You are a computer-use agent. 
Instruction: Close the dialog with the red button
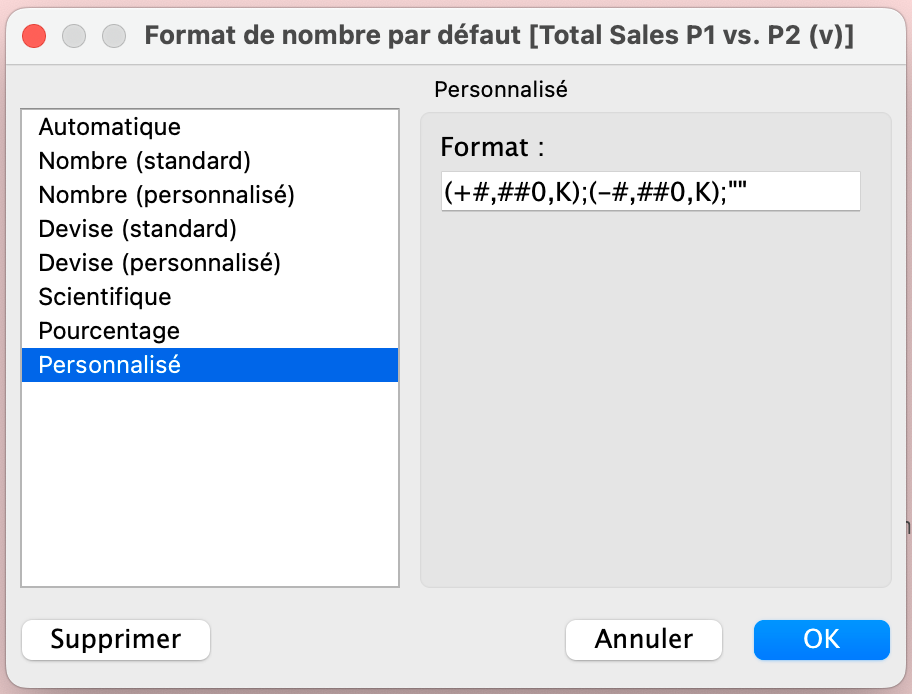click(34, 36)
